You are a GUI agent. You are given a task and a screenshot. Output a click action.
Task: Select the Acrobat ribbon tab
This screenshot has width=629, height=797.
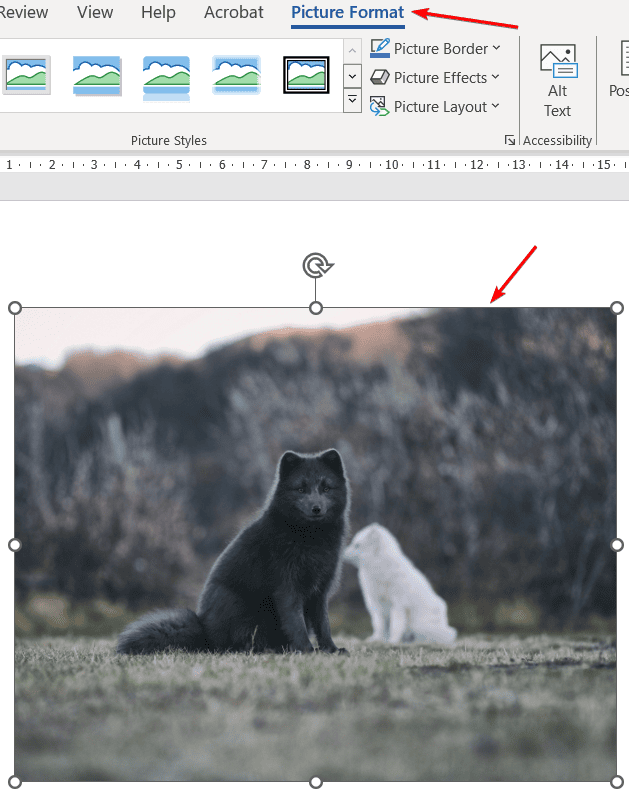(x=233, y=13)
